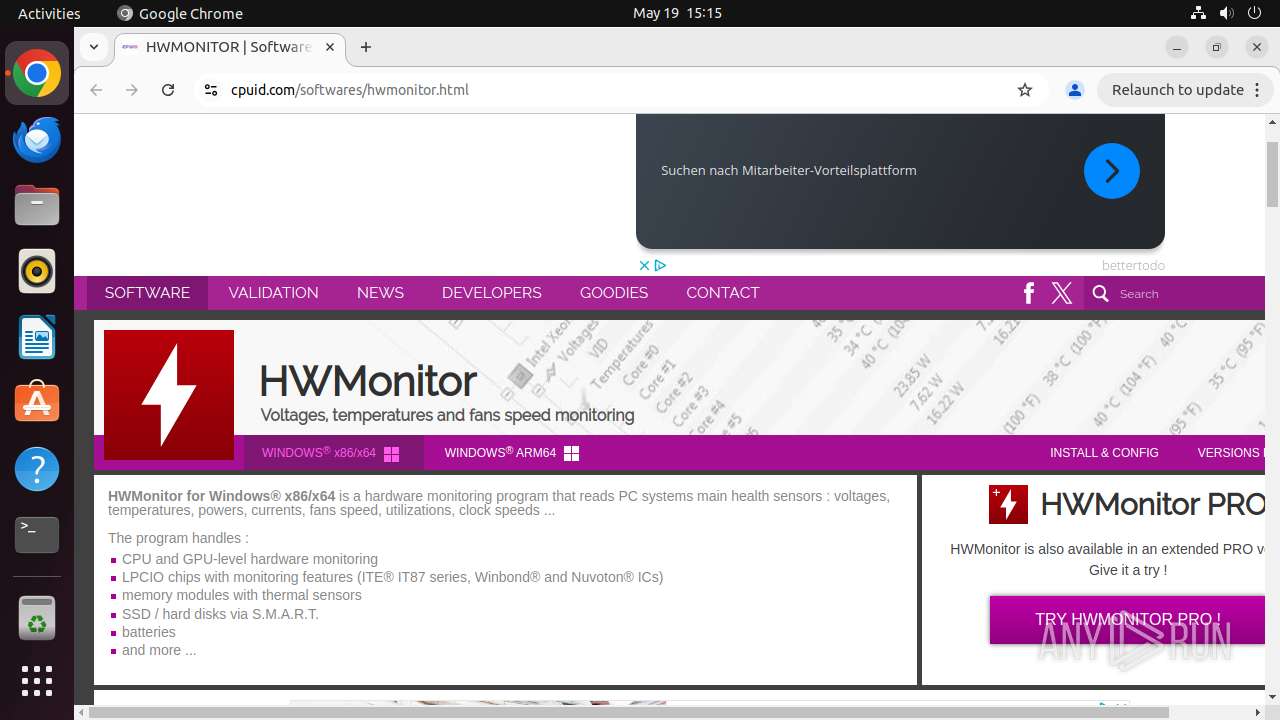Launch LibreOffice Writer from the dock
This screenshot has height=720, width=1280.
click(37, 337)
